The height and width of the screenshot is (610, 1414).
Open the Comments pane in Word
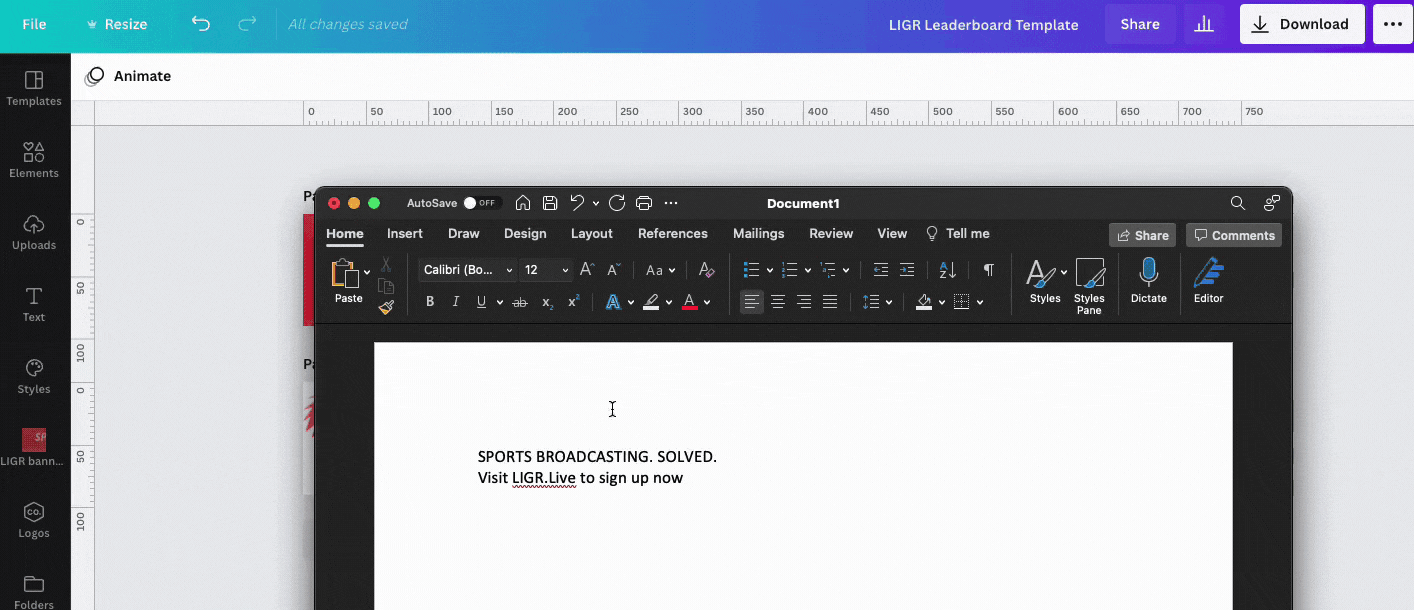(x=1234, y=235)
